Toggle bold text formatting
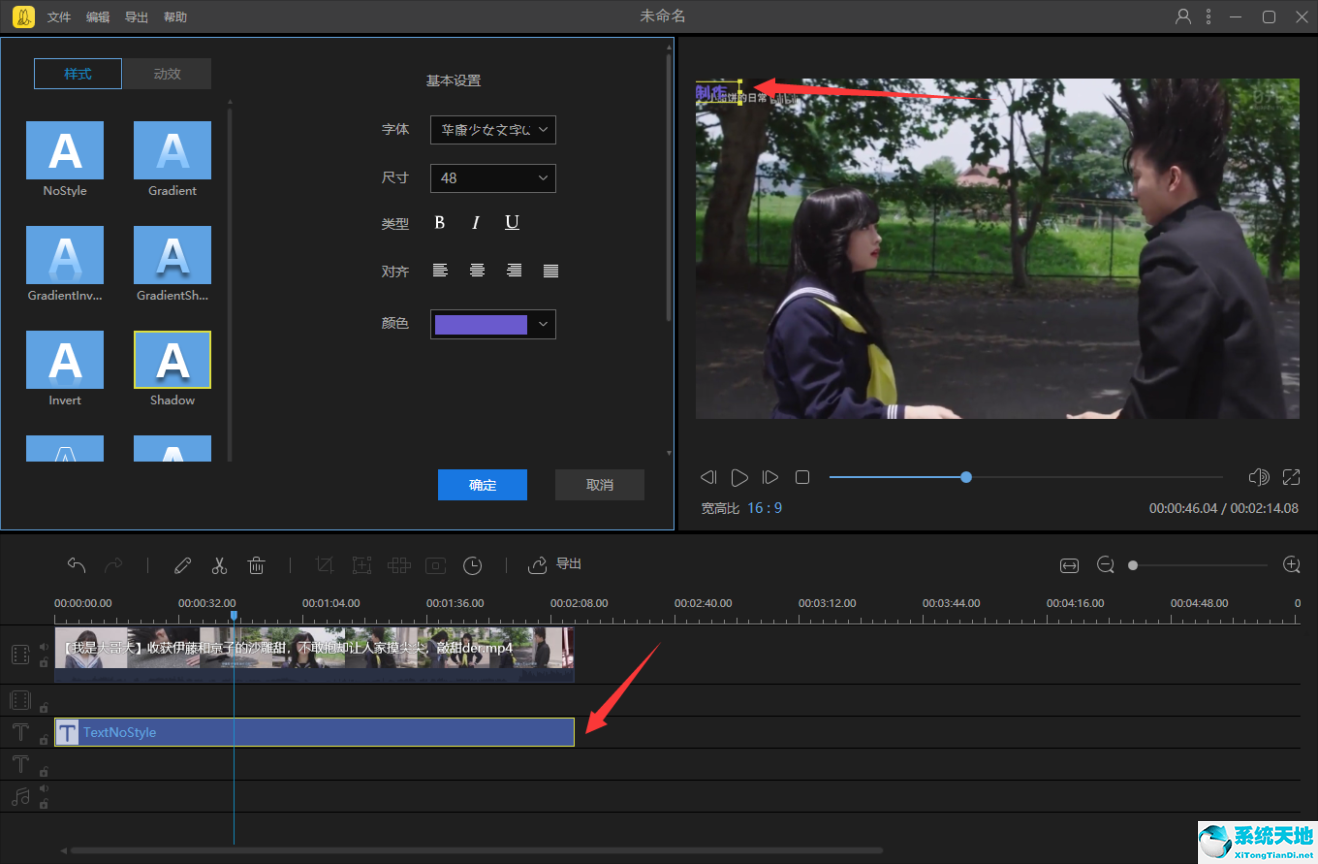This screenshot has width=1318, height=864. coord(439,223)
